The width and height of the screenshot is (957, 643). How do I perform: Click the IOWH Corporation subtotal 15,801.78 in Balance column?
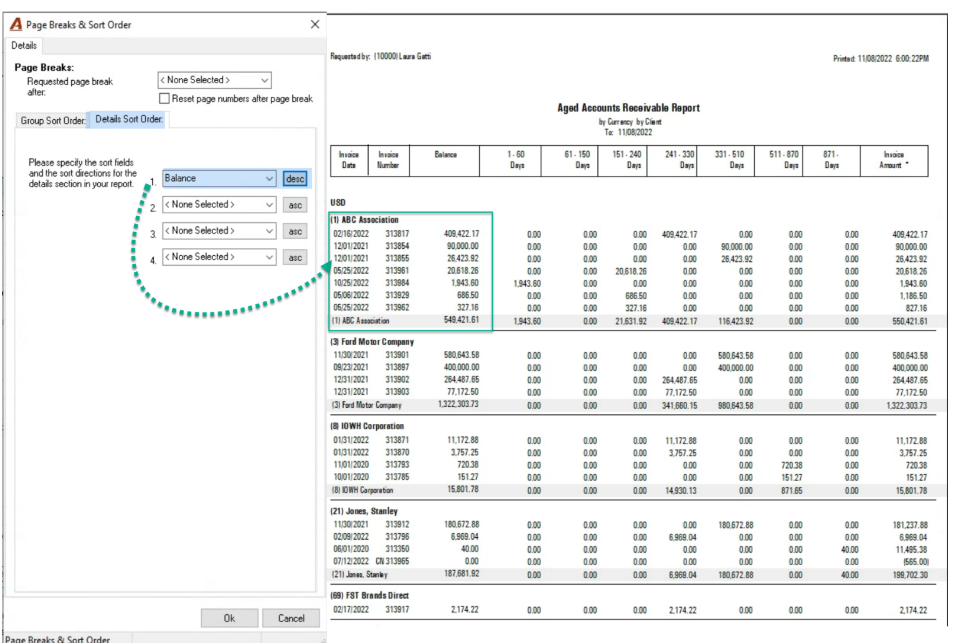click(463, 489)
